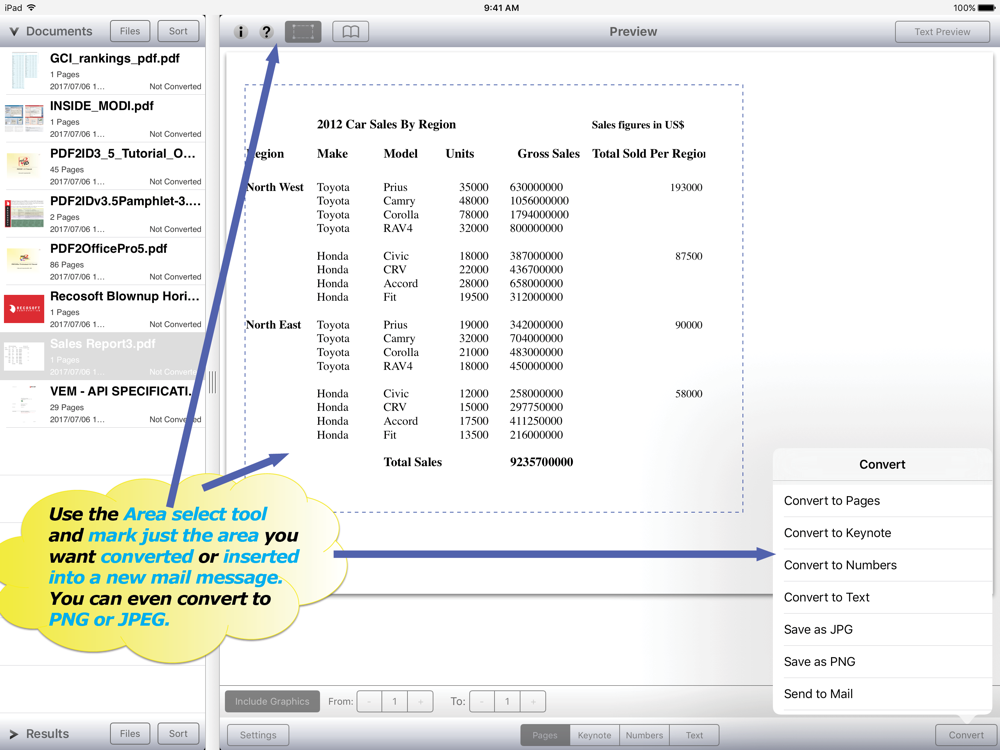Select PDF2OfficePro5.pdf document

(x=103, y=261)
